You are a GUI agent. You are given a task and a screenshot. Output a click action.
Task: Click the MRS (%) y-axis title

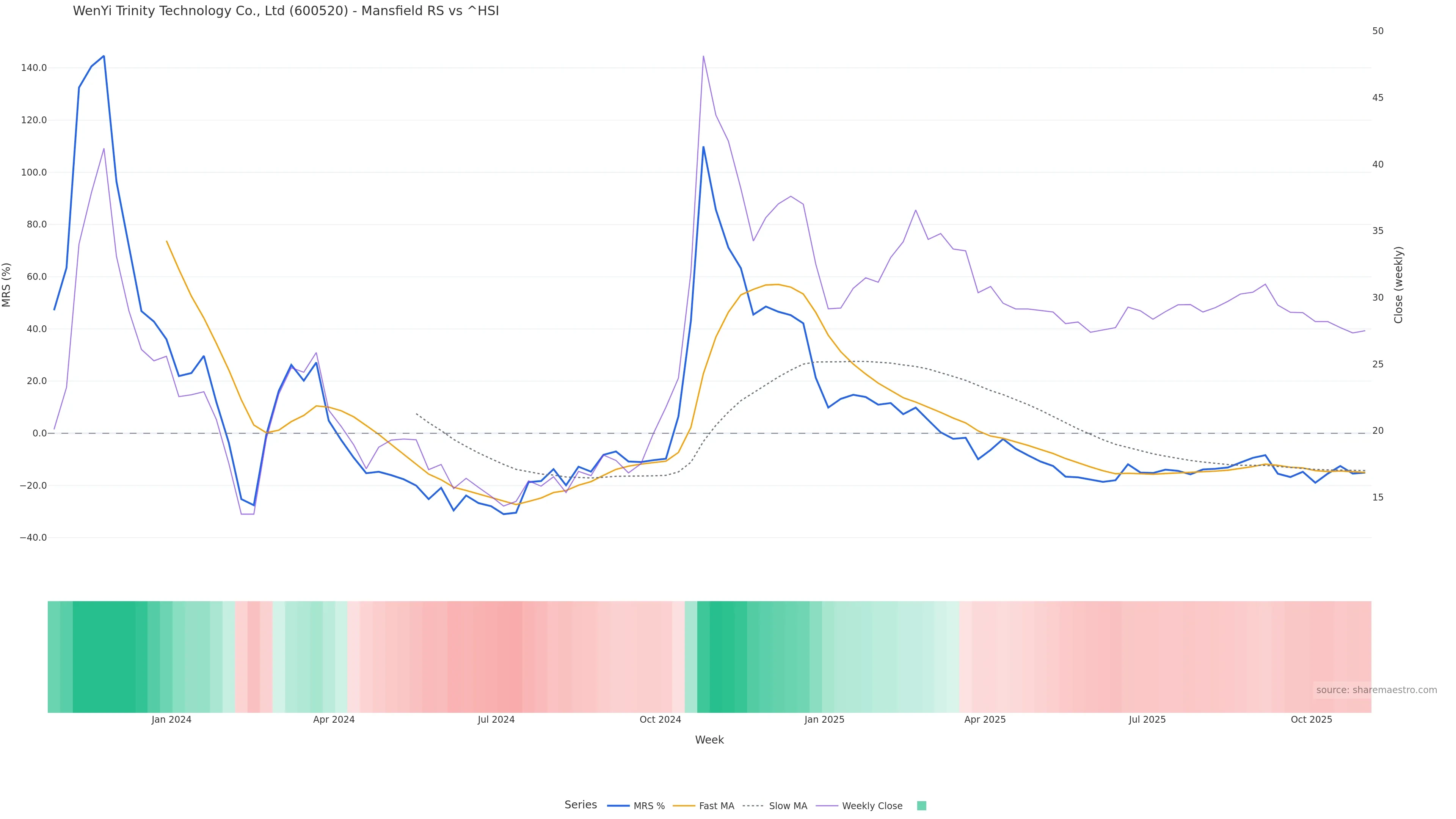(7, 285)
